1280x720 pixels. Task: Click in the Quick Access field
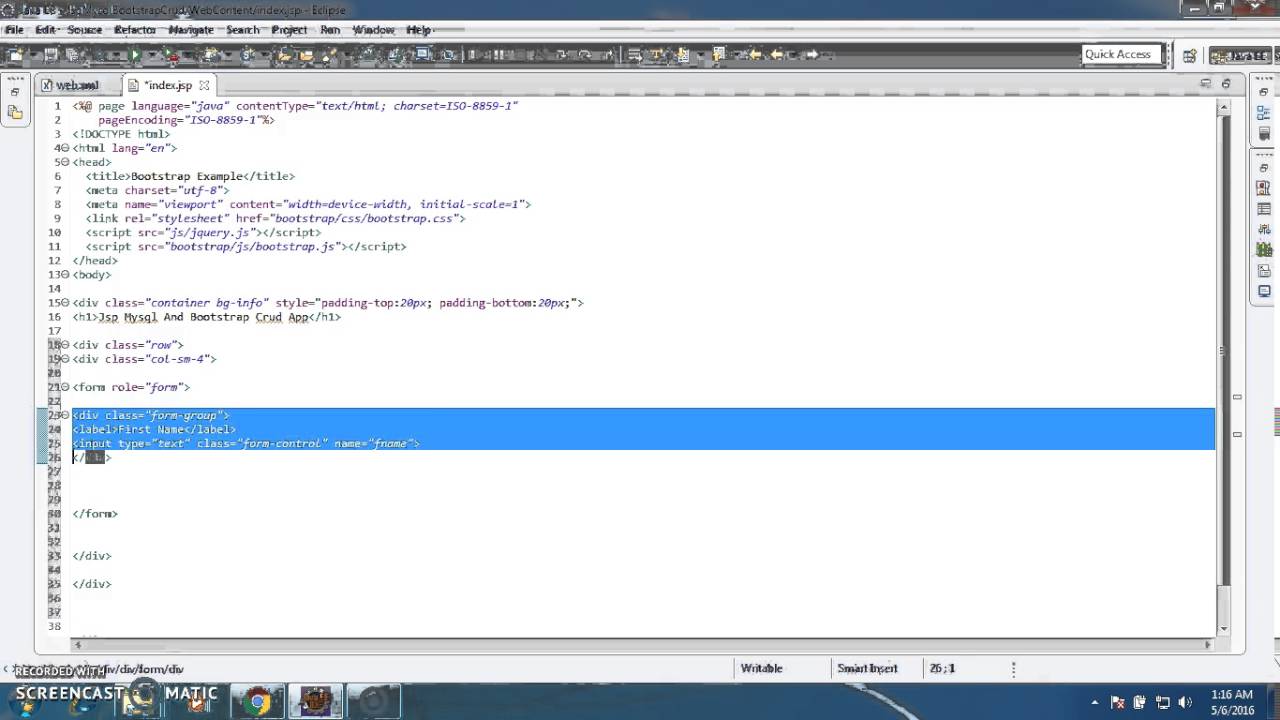1122,54
